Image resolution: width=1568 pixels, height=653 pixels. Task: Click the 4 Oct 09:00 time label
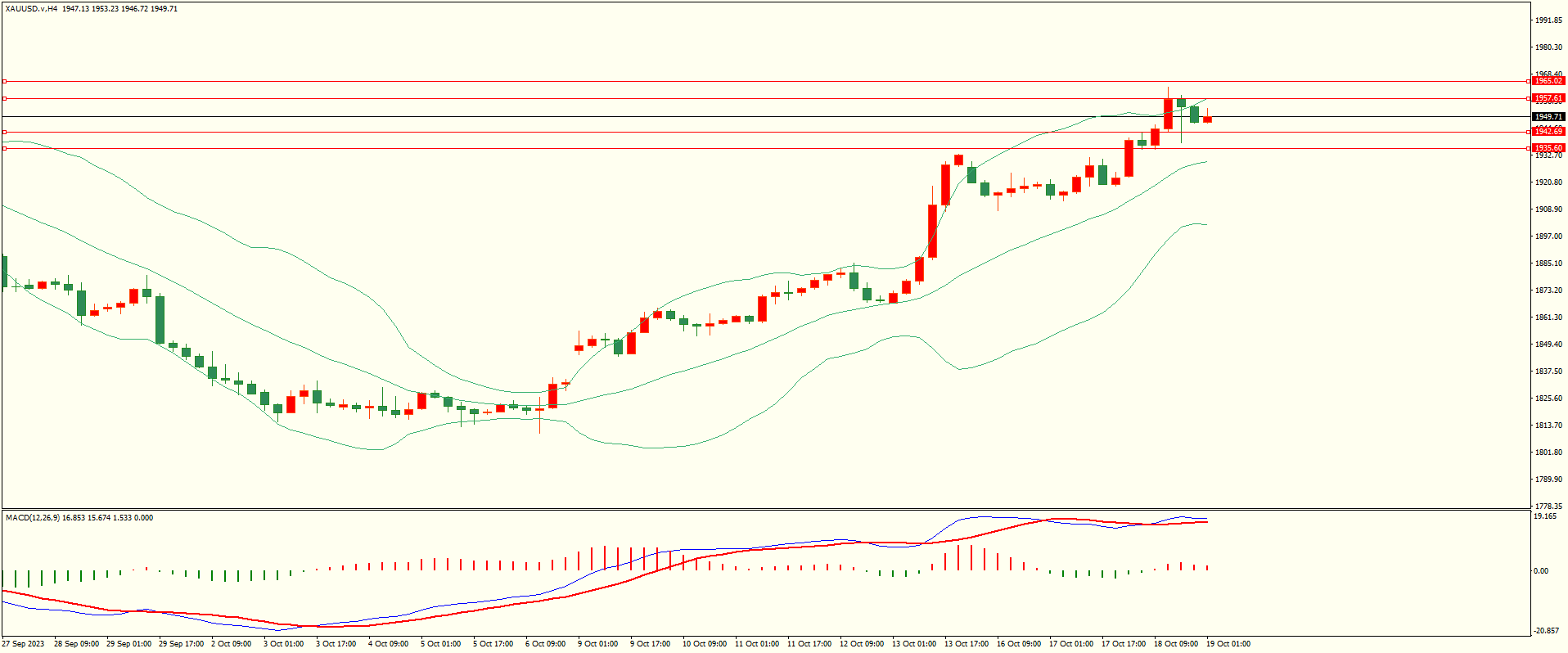click(x=389, y=644)
